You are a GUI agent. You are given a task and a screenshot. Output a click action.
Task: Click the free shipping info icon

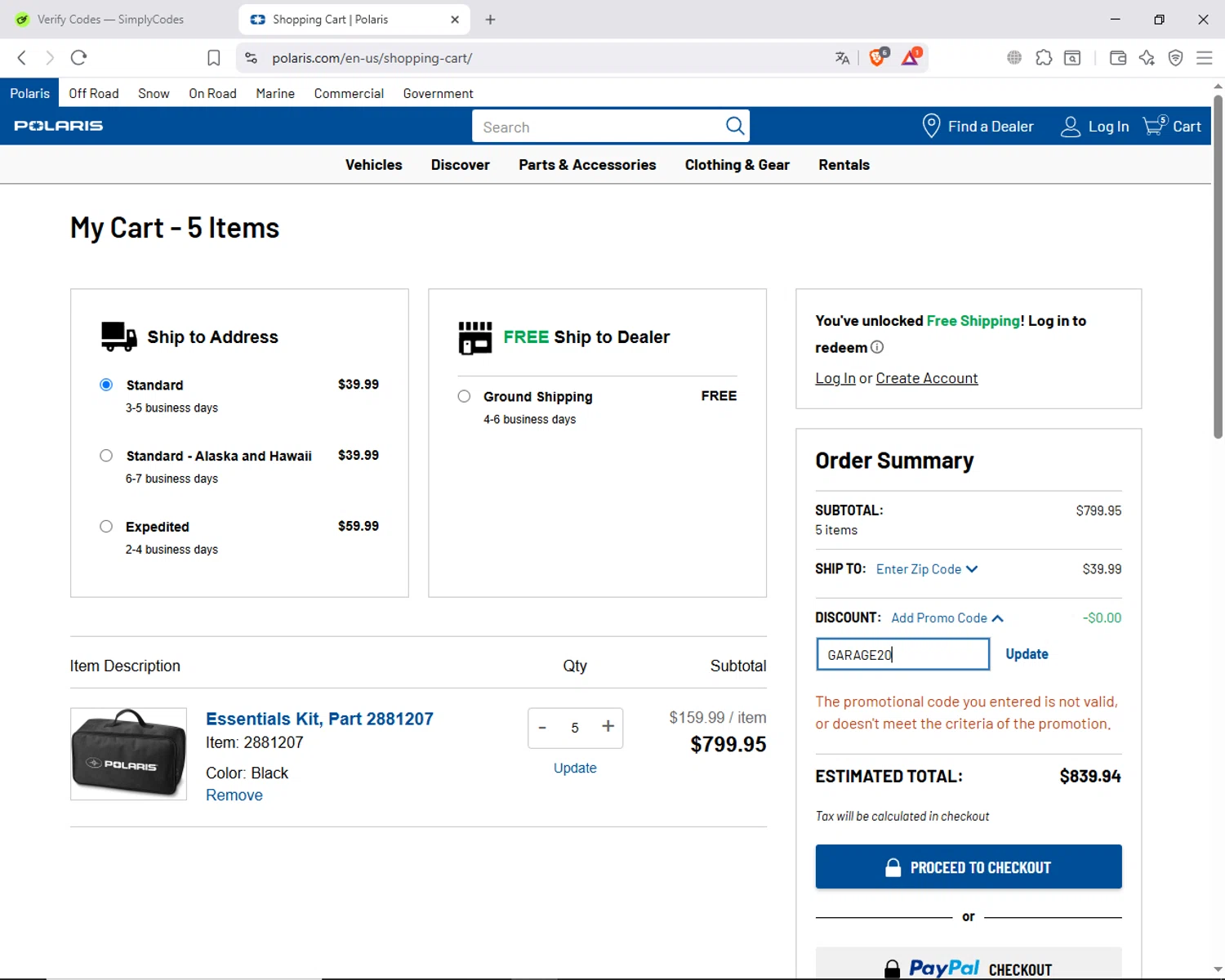(x=877, y=347)
